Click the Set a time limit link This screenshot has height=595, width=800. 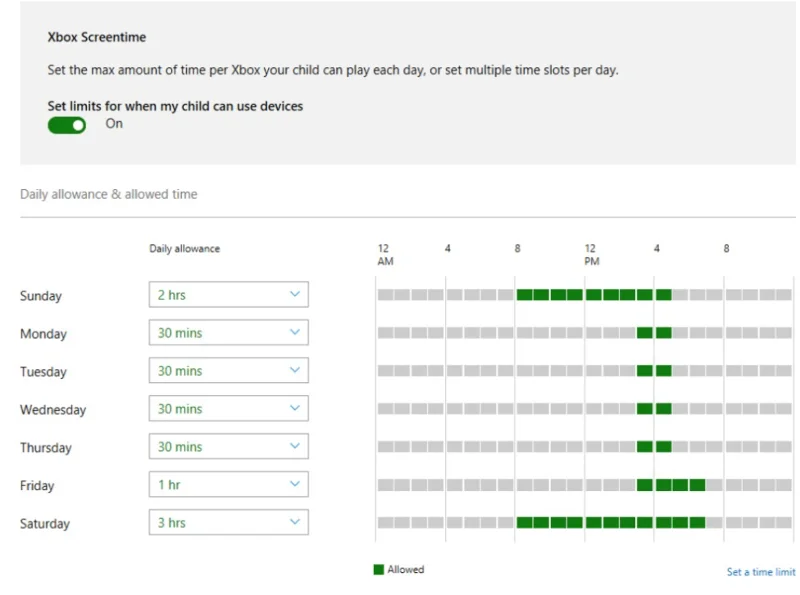click(x=760, y=572)
